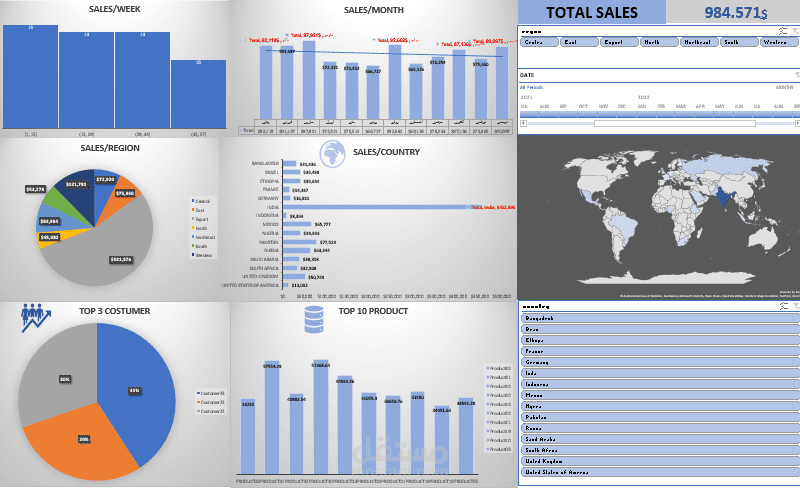Select Nigeria in the country slicer
The image size is (800, 490).
point(660,406)
